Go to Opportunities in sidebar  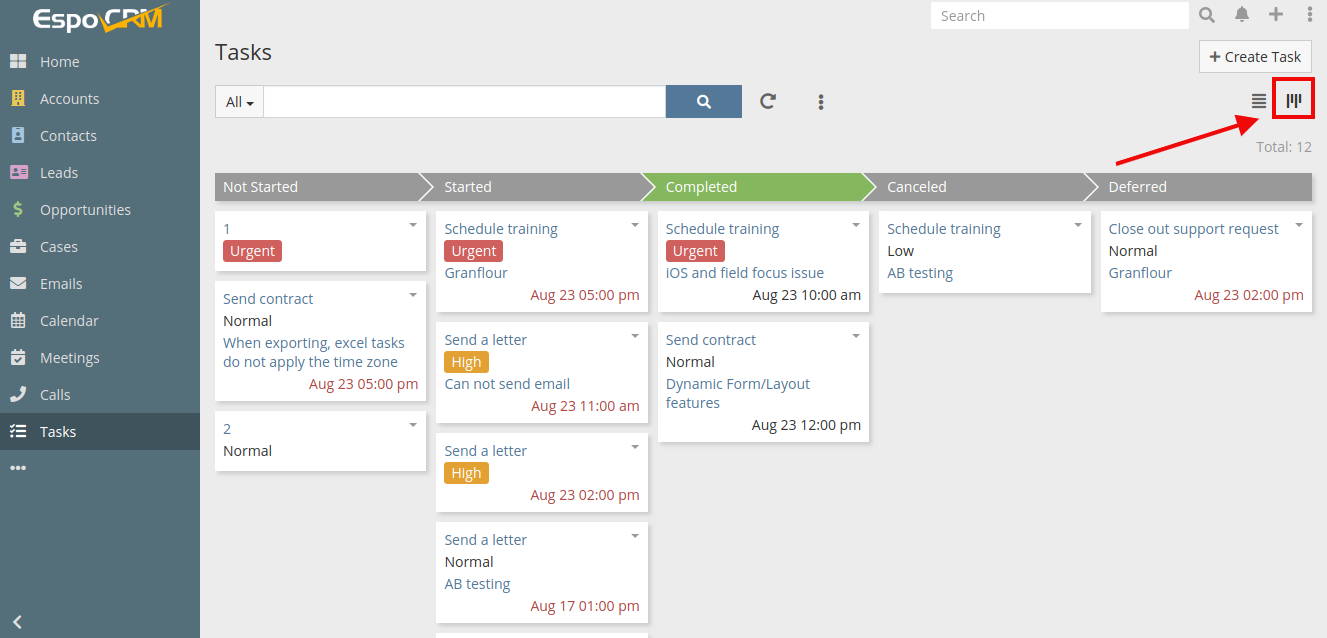click(85, 210)
